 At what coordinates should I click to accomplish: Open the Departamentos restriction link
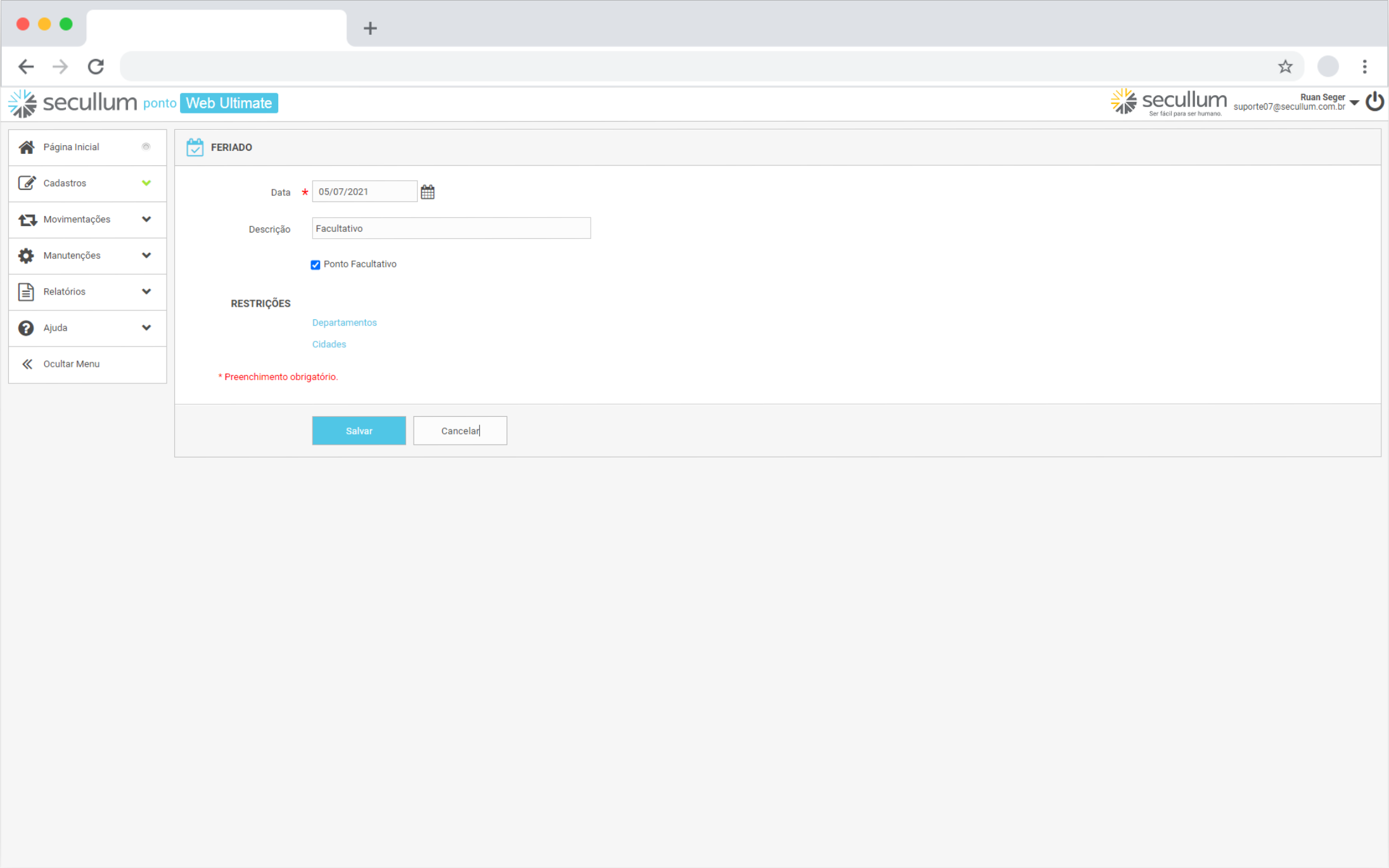click(x=344, y=322)
